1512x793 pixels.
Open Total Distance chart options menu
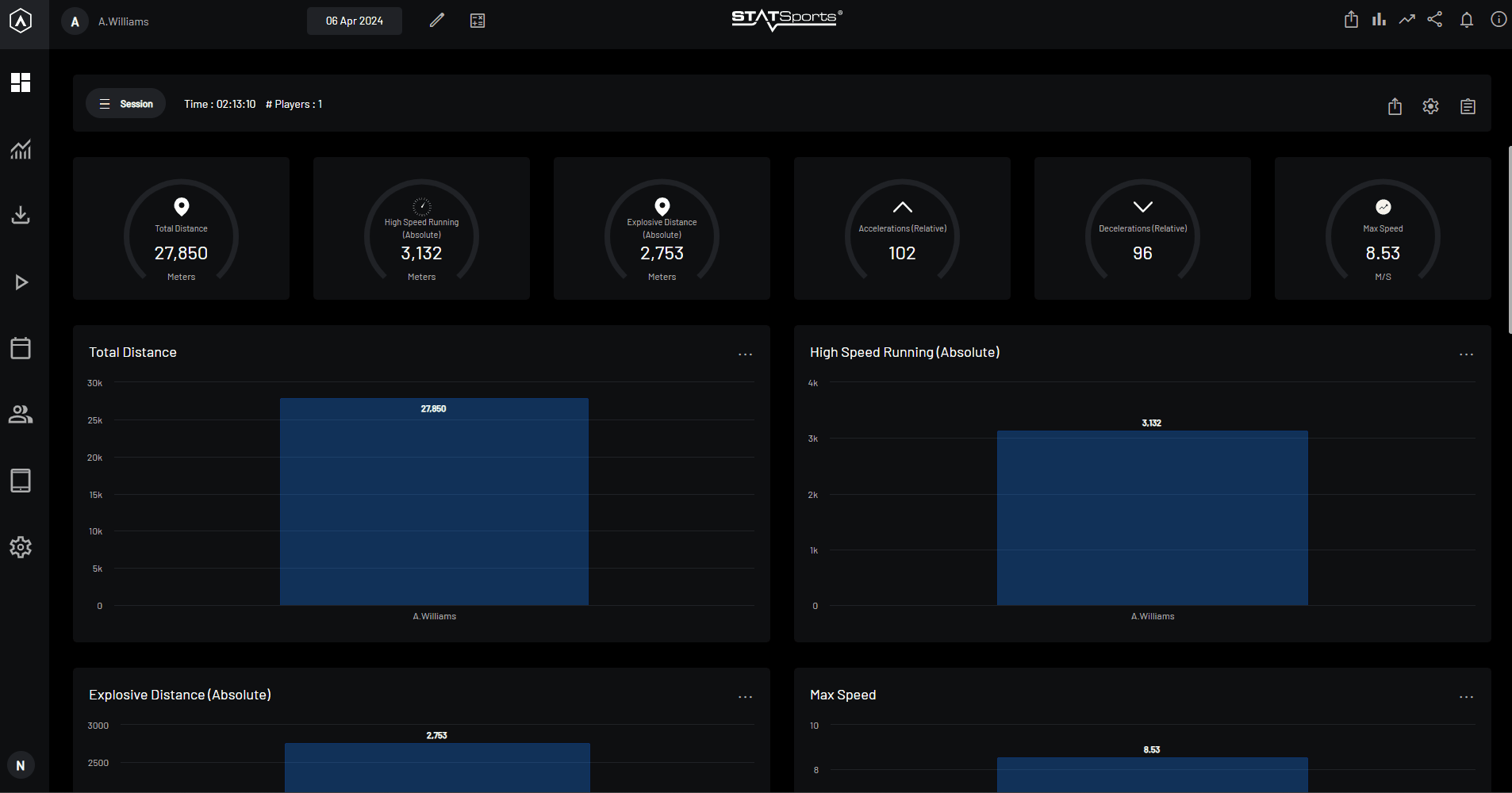(x=745, y=354)
